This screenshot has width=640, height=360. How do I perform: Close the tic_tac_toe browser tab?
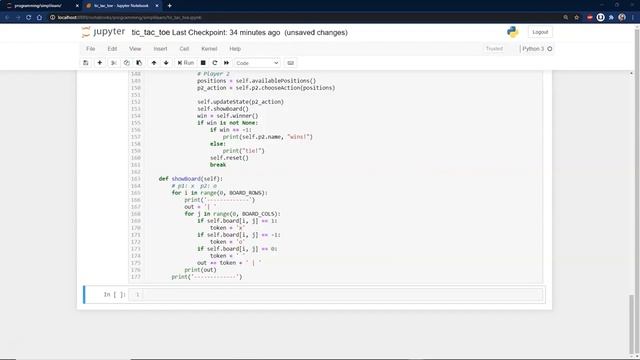pos(157,6)
